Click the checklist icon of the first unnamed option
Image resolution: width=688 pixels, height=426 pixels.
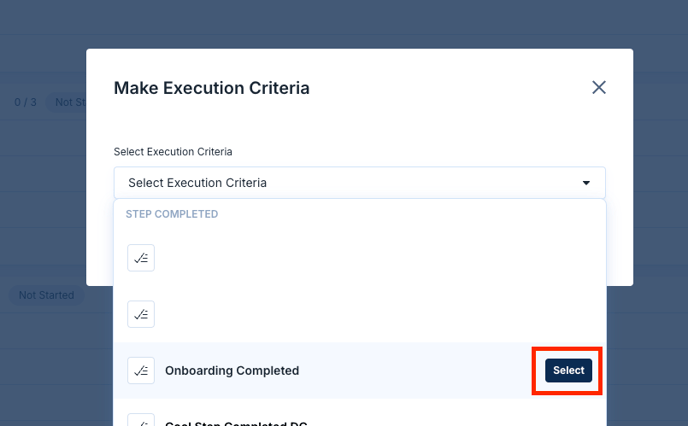point(141,258)
